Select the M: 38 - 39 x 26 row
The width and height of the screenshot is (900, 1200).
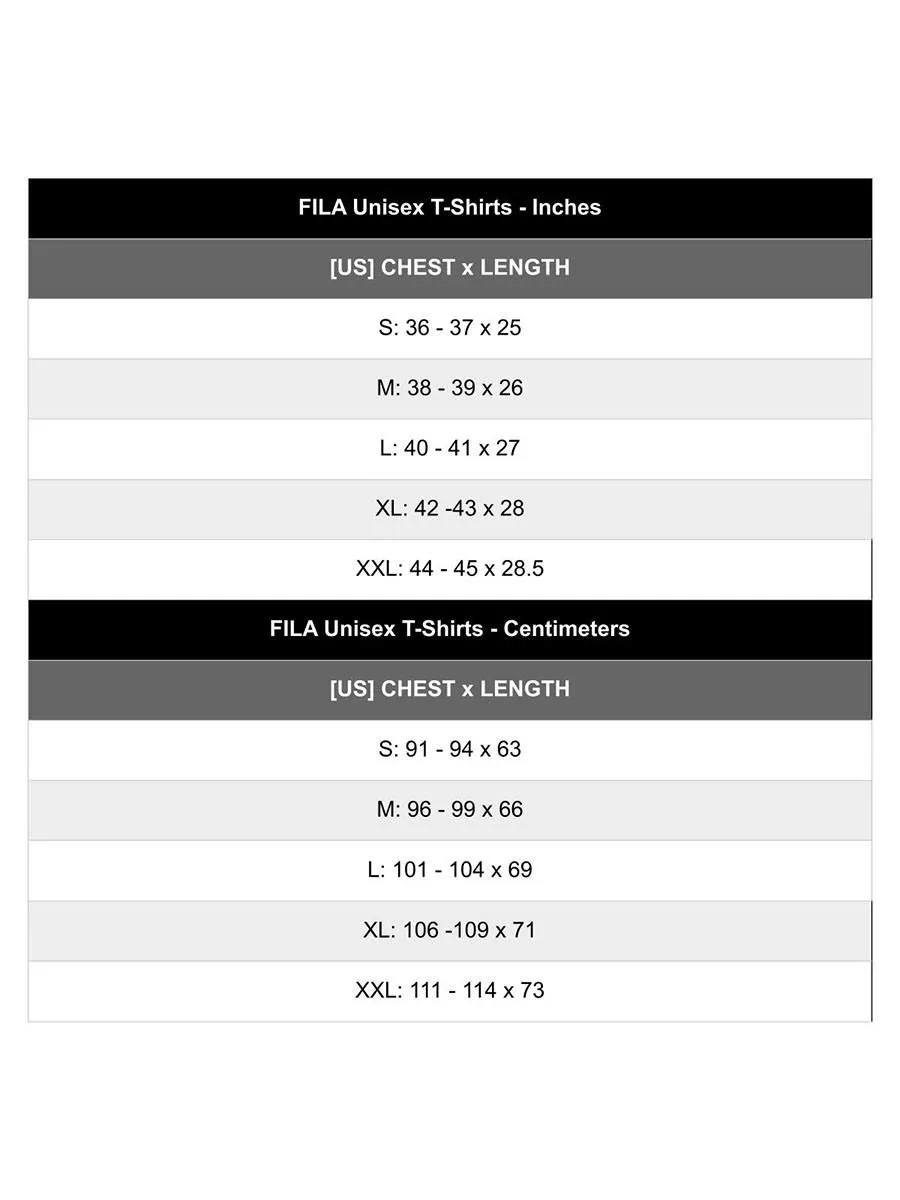pos(449,388)
